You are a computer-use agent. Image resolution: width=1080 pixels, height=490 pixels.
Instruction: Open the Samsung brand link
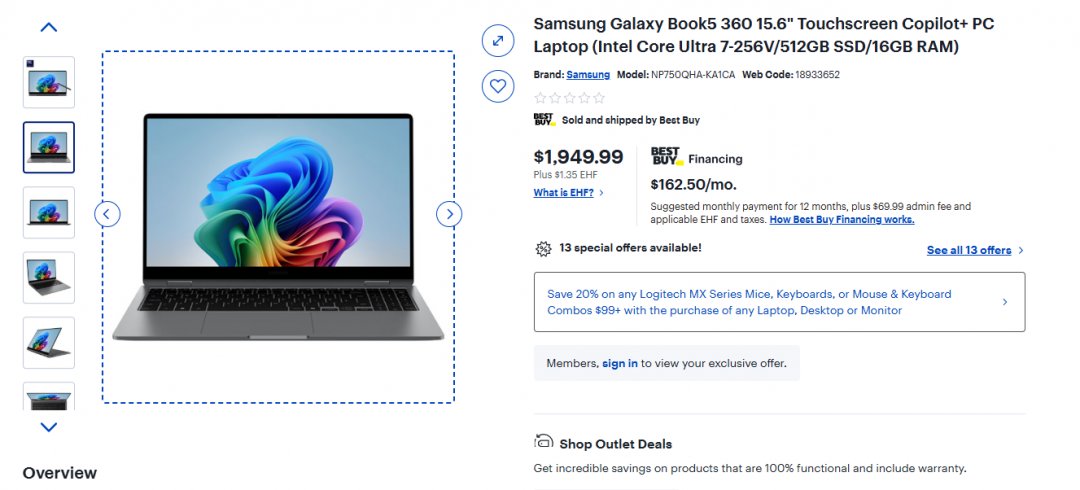click(588, 75)
